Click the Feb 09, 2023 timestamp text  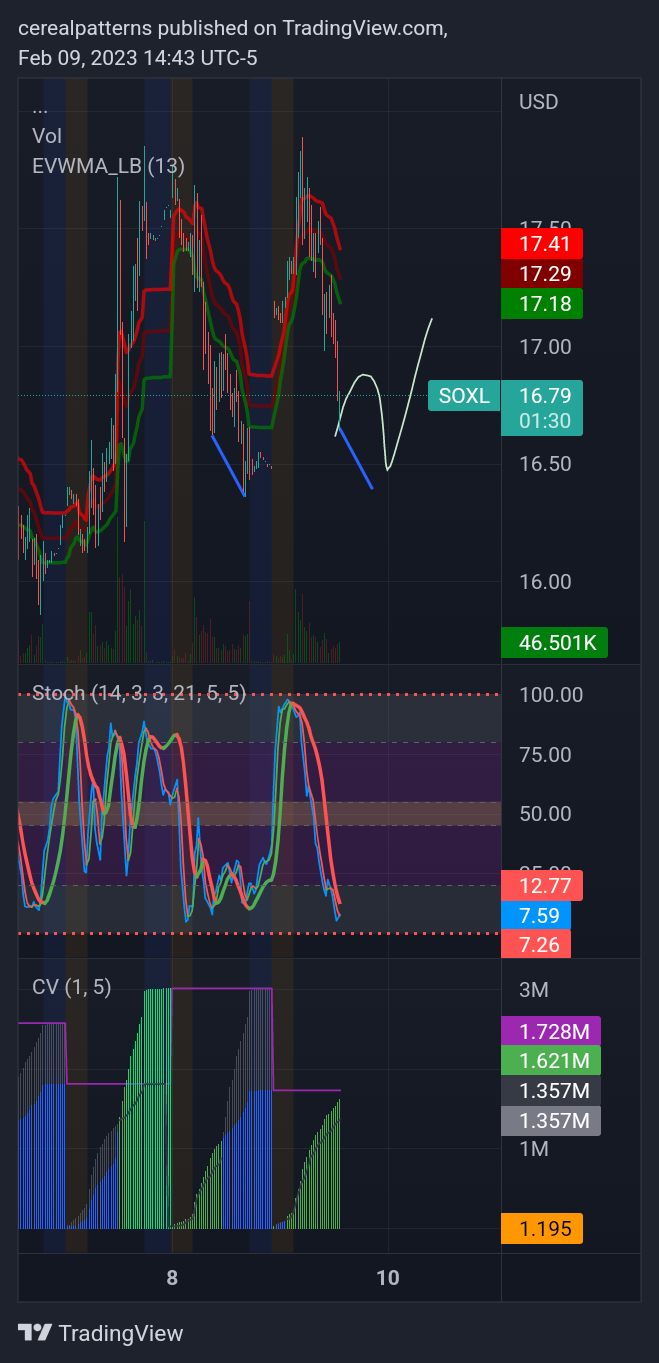pos(138,58)
